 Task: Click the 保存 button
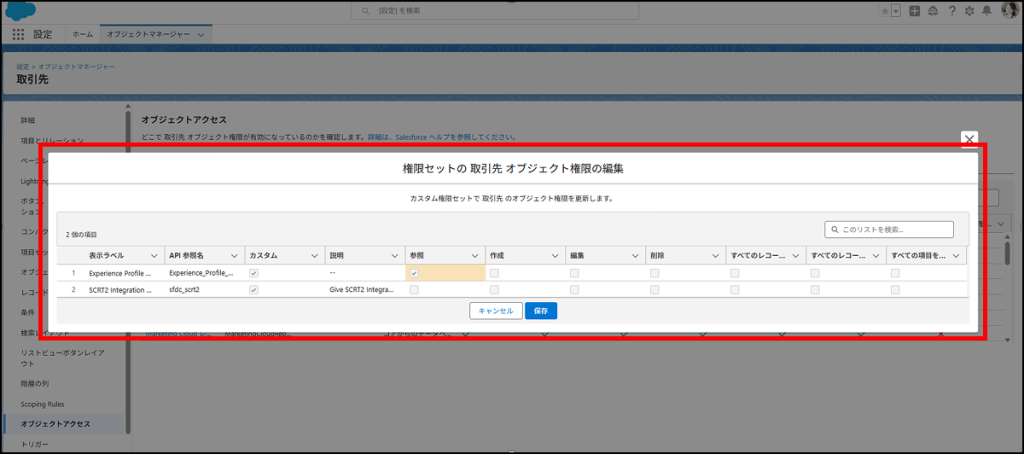(x=540, y=311)
